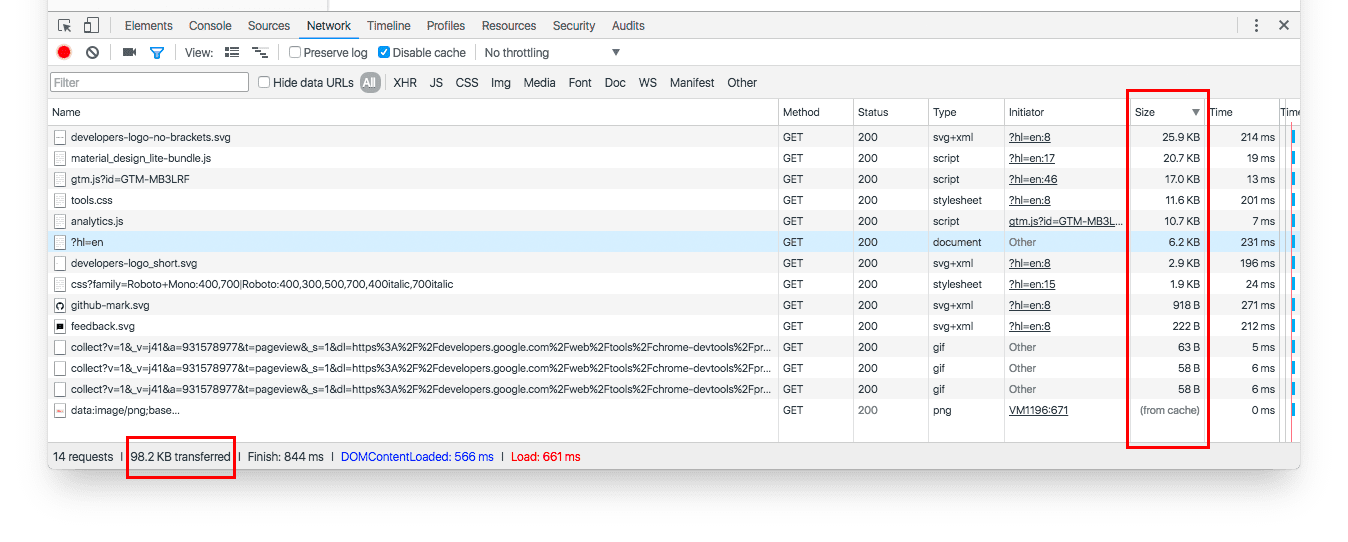The image size is (1348, 542).
Task: Toggle the device toolbar icon
Action: (x=91, y=26)
